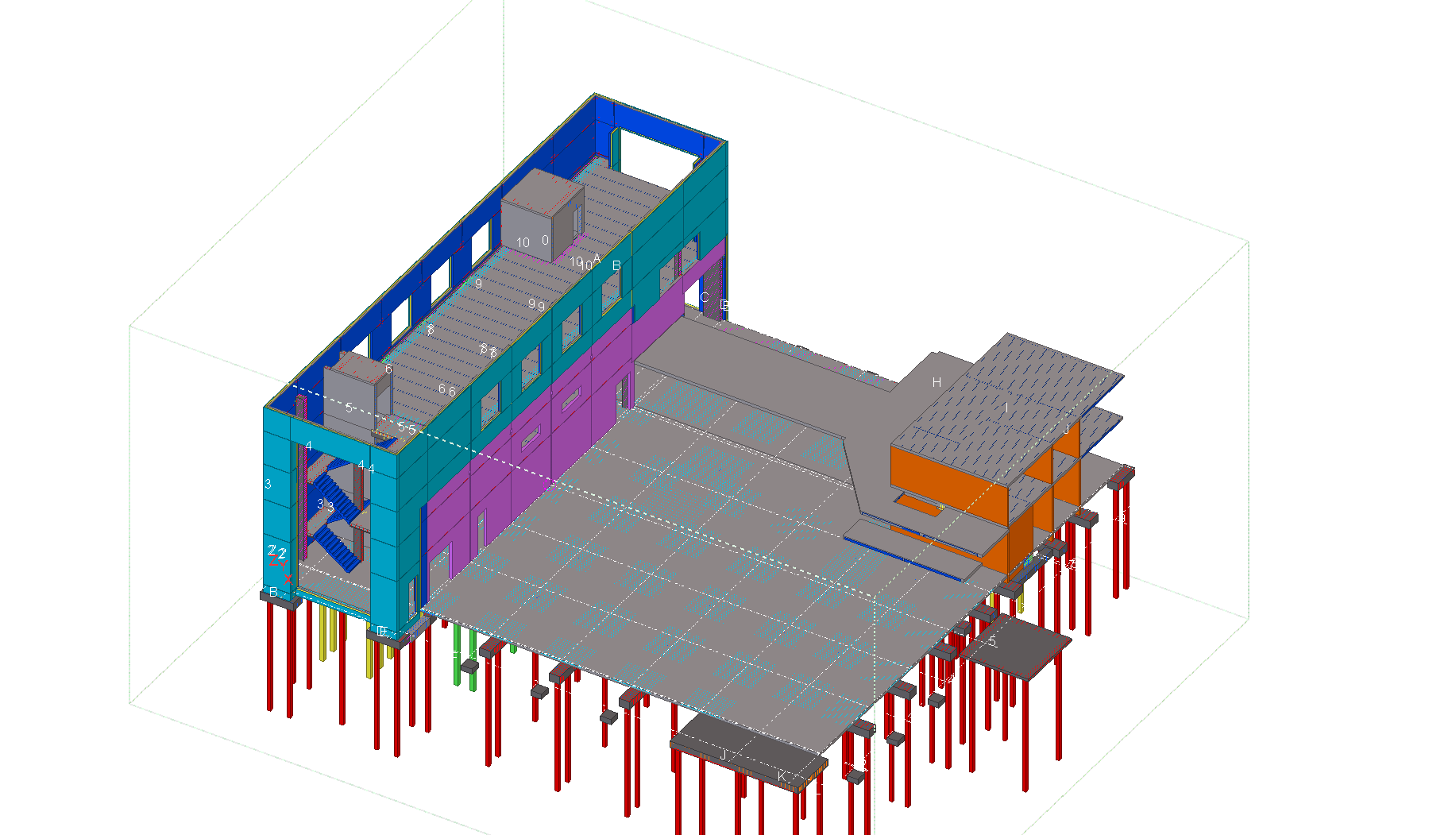Click grid label H near the orange building
The height and width of the screenshot is (835, 1456).
point(937,383)
